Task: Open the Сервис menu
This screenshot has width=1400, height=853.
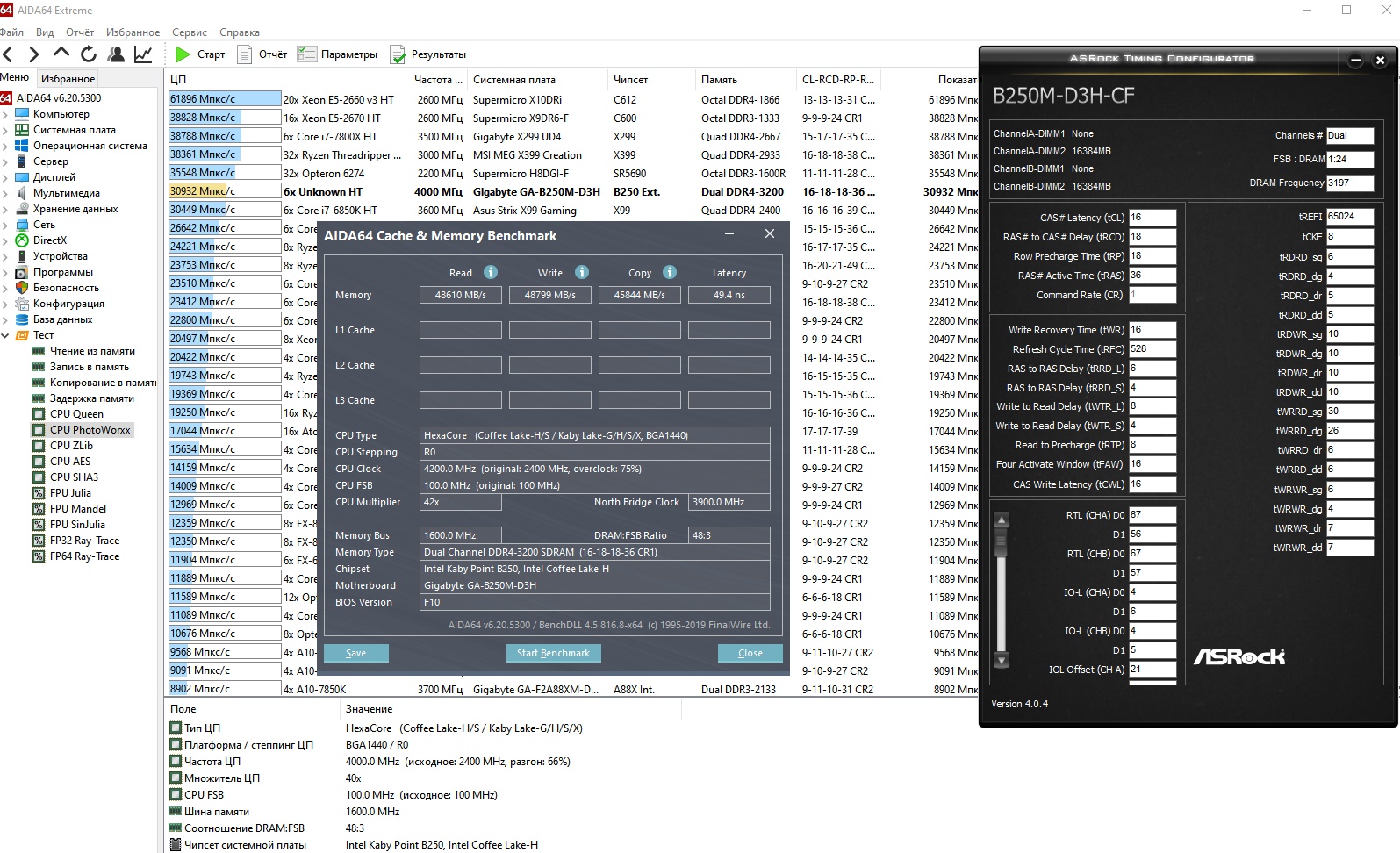Action: click(x=190, y=32)
